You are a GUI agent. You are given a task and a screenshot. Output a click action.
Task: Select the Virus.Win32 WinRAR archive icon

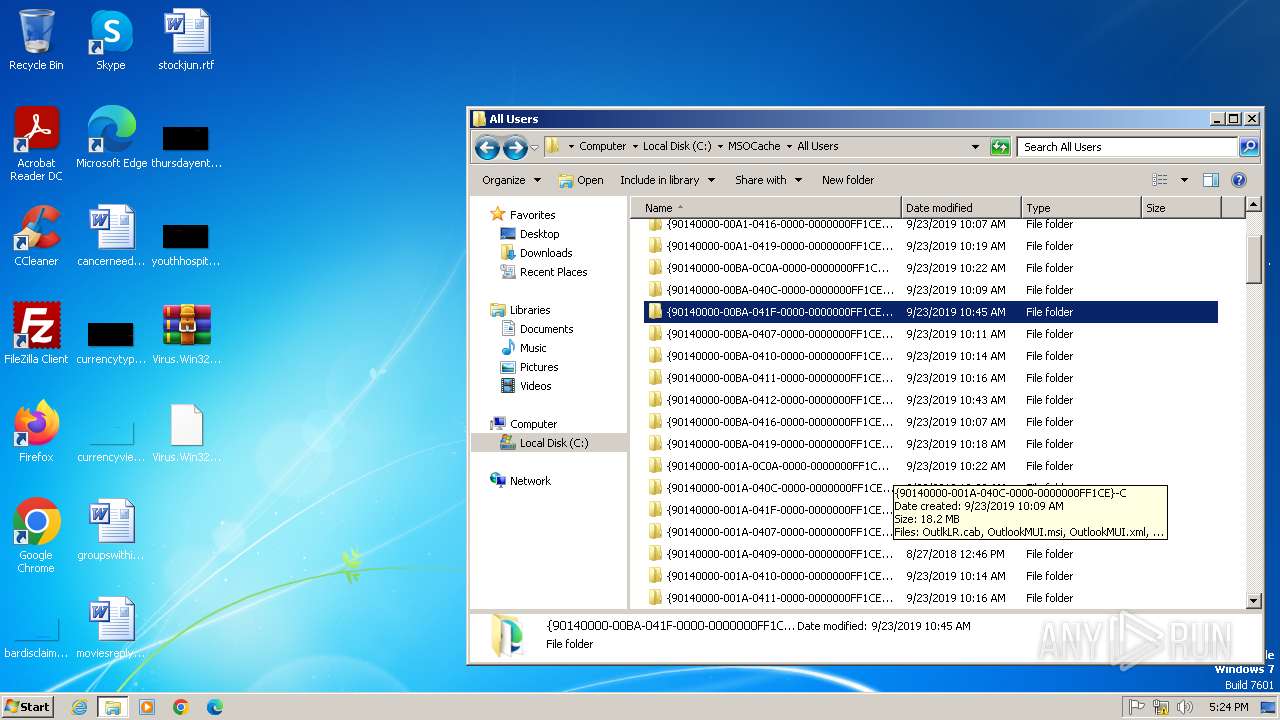pos(186,334)
